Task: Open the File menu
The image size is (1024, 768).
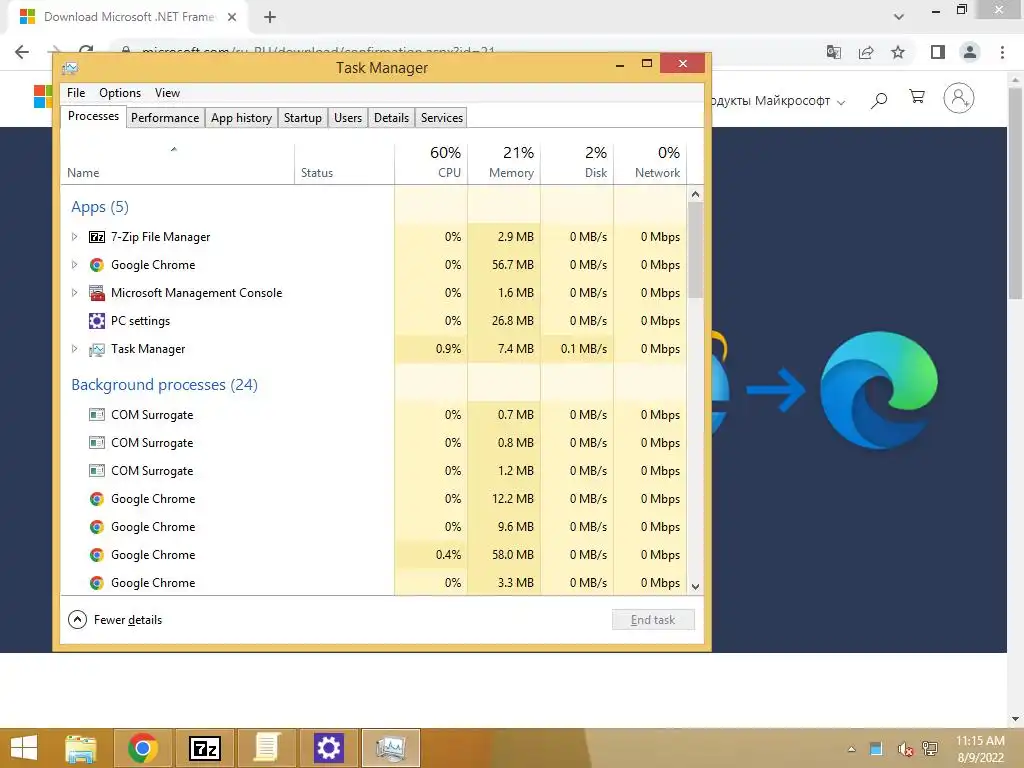Action: 76,93
